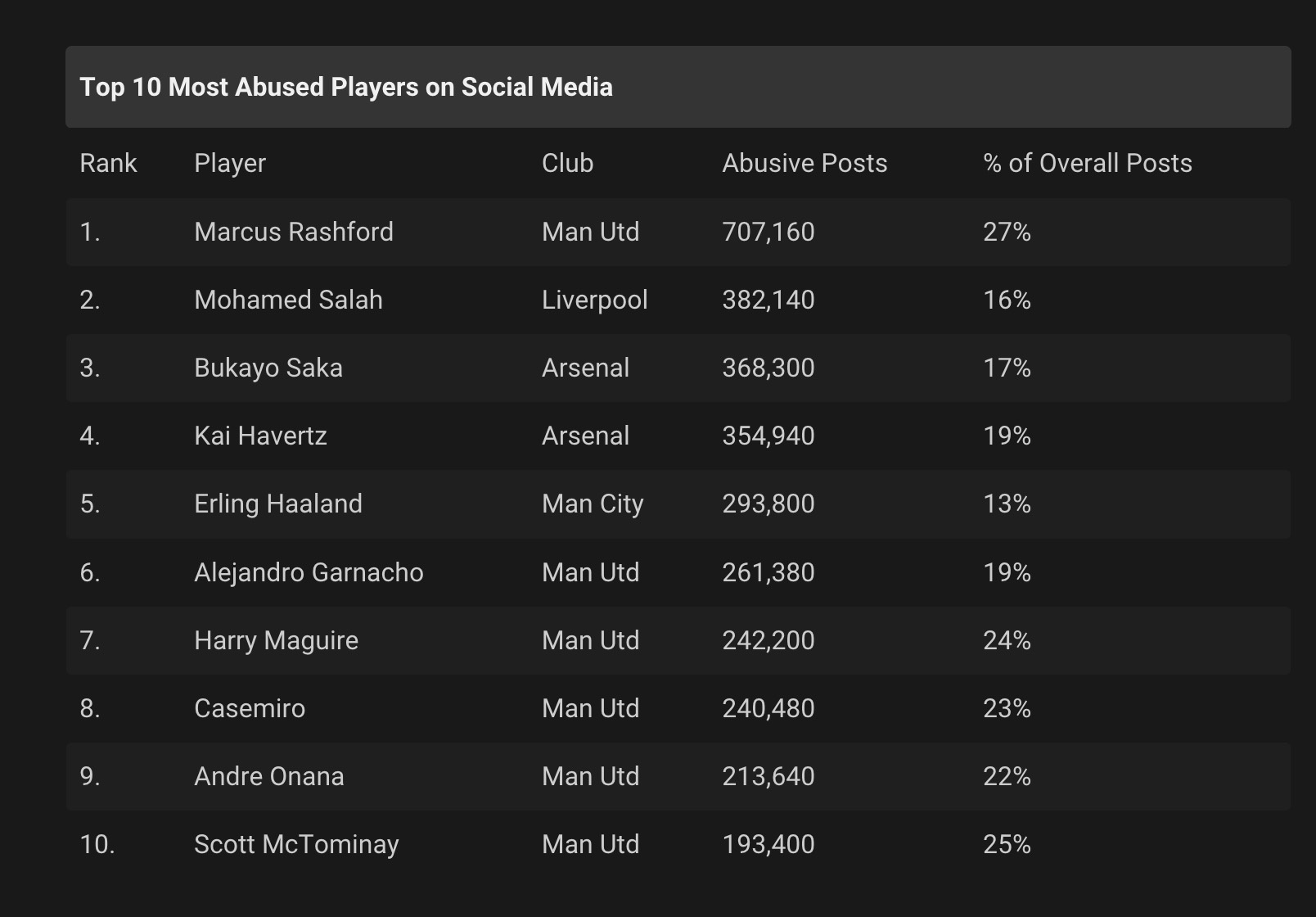Click the % of Overall Posts header
The image size is (1316, 917).
click(1087, 163)
